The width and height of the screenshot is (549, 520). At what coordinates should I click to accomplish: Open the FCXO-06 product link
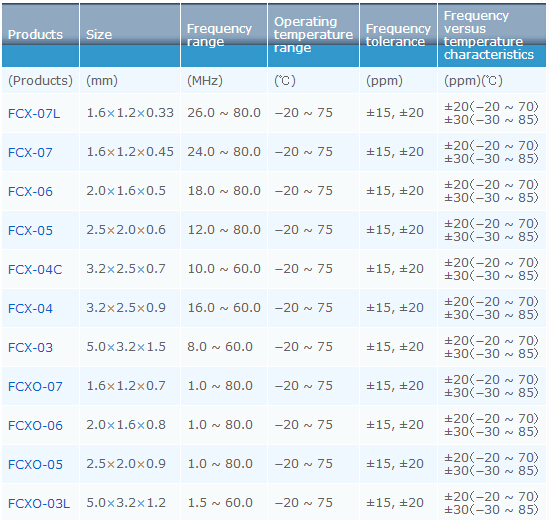click(x=35, y=425)
